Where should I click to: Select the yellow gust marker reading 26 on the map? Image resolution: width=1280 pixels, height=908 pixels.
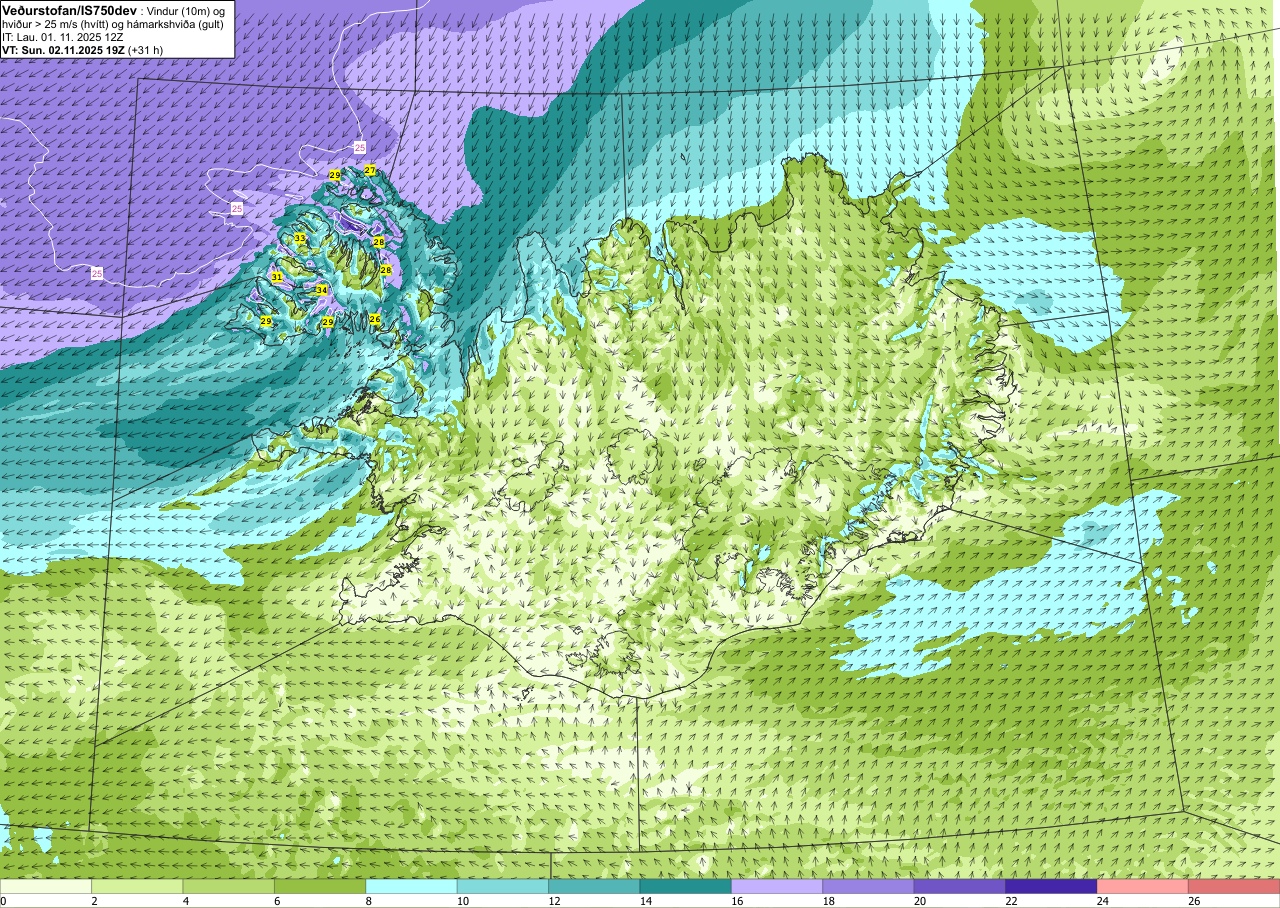pos(375,319)
